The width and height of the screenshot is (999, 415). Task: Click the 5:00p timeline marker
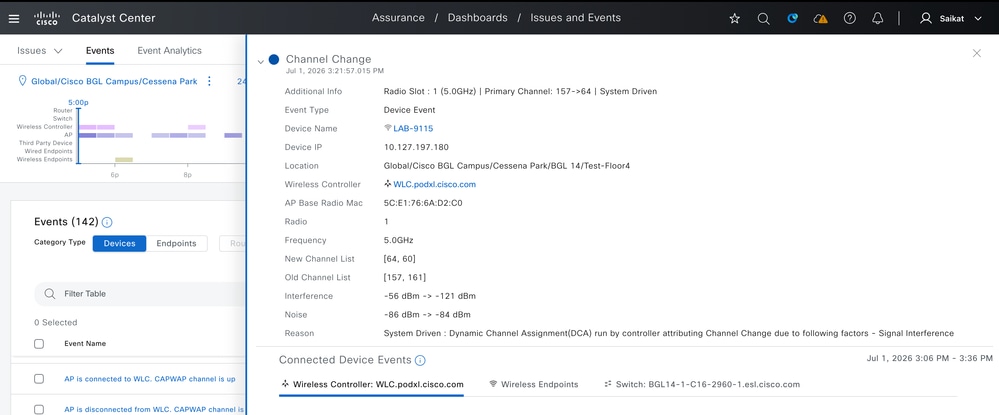78,102
